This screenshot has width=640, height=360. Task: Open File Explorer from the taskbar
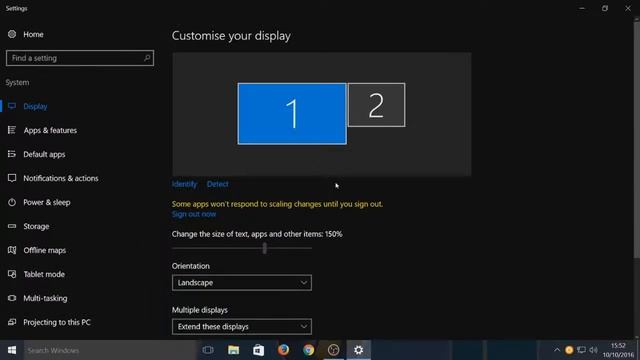tap(233, 350)
